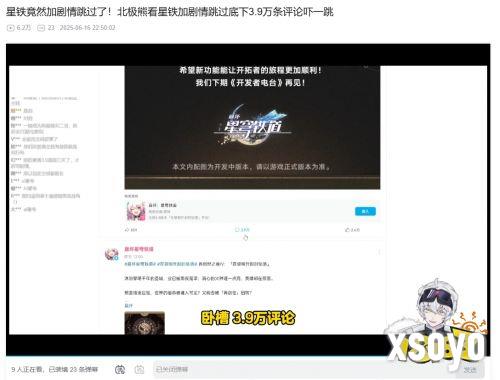The image size is (500, 380).
Task: Click the video title heading text
Action: click(x=170, y=12)
